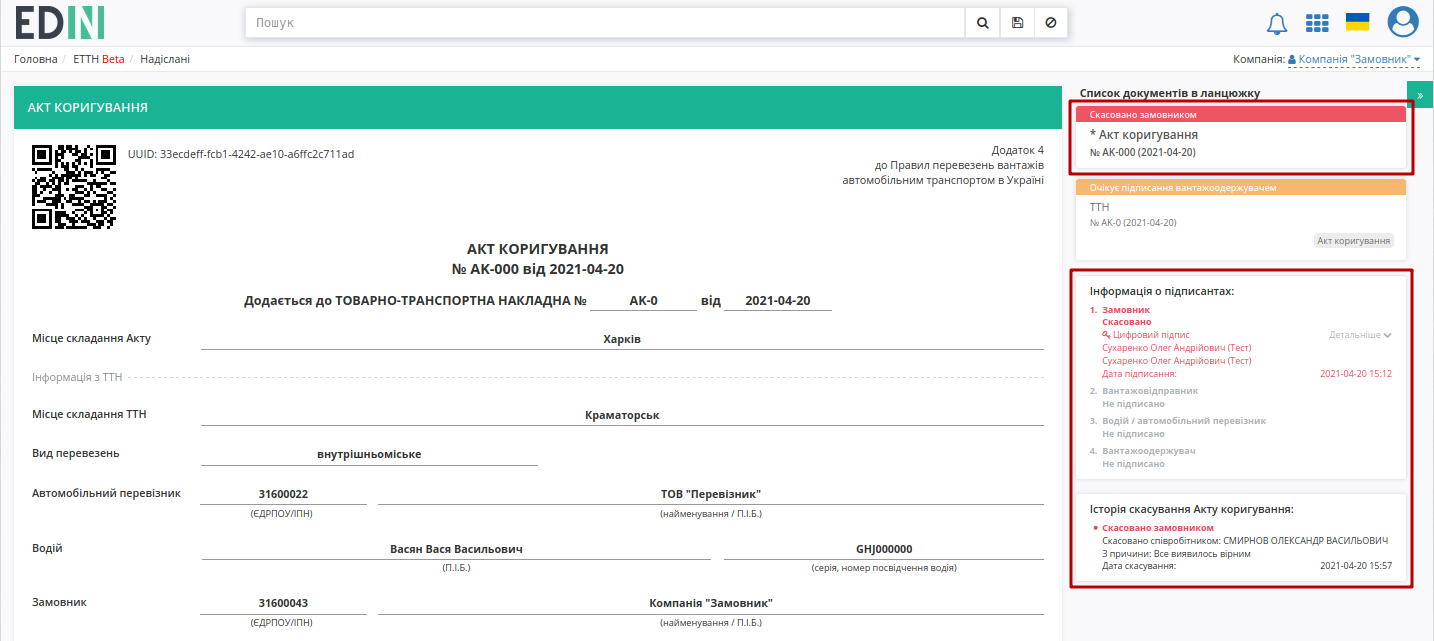Open the ТТН № АК-0 document card
This screenshot has width=1434, height=641.
pos(1241,219)
